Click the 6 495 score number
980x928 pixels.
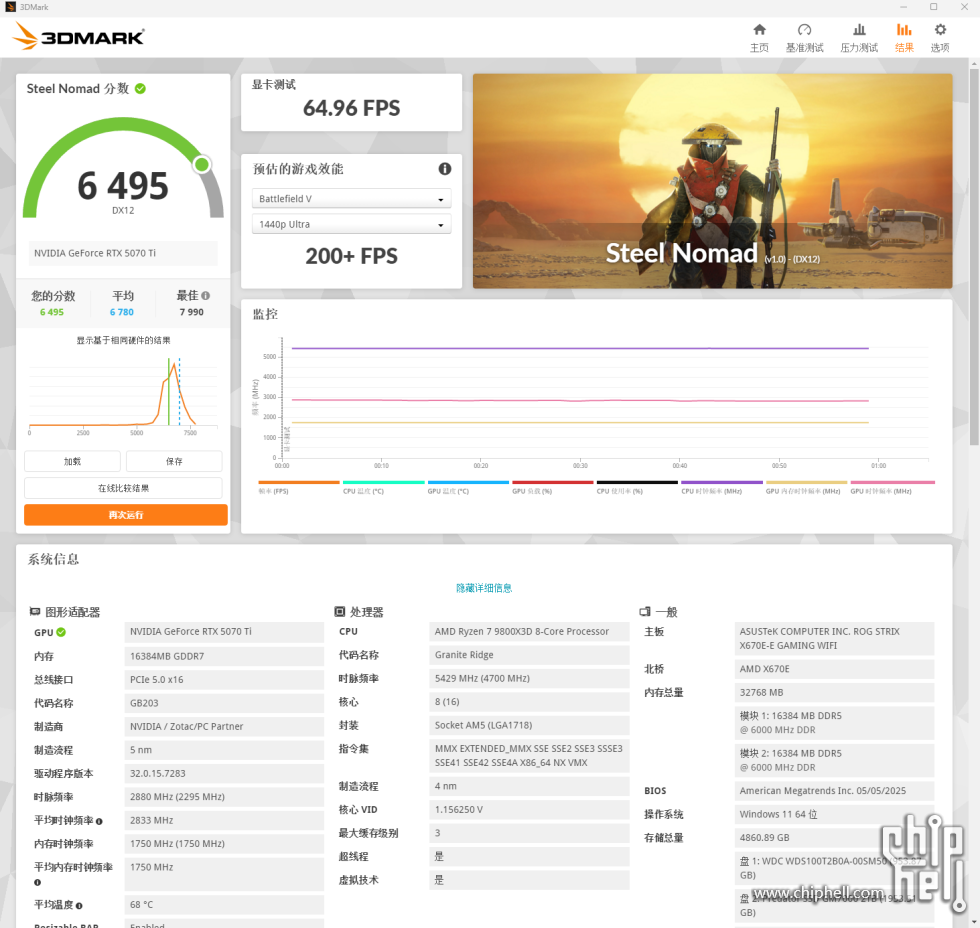123,186
